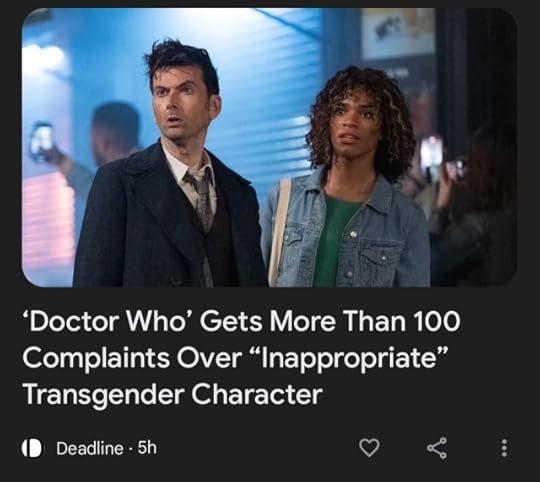Click the 5h timestamp
The image size is (540, 482).
pyautogui.click(x=147, y=448)
